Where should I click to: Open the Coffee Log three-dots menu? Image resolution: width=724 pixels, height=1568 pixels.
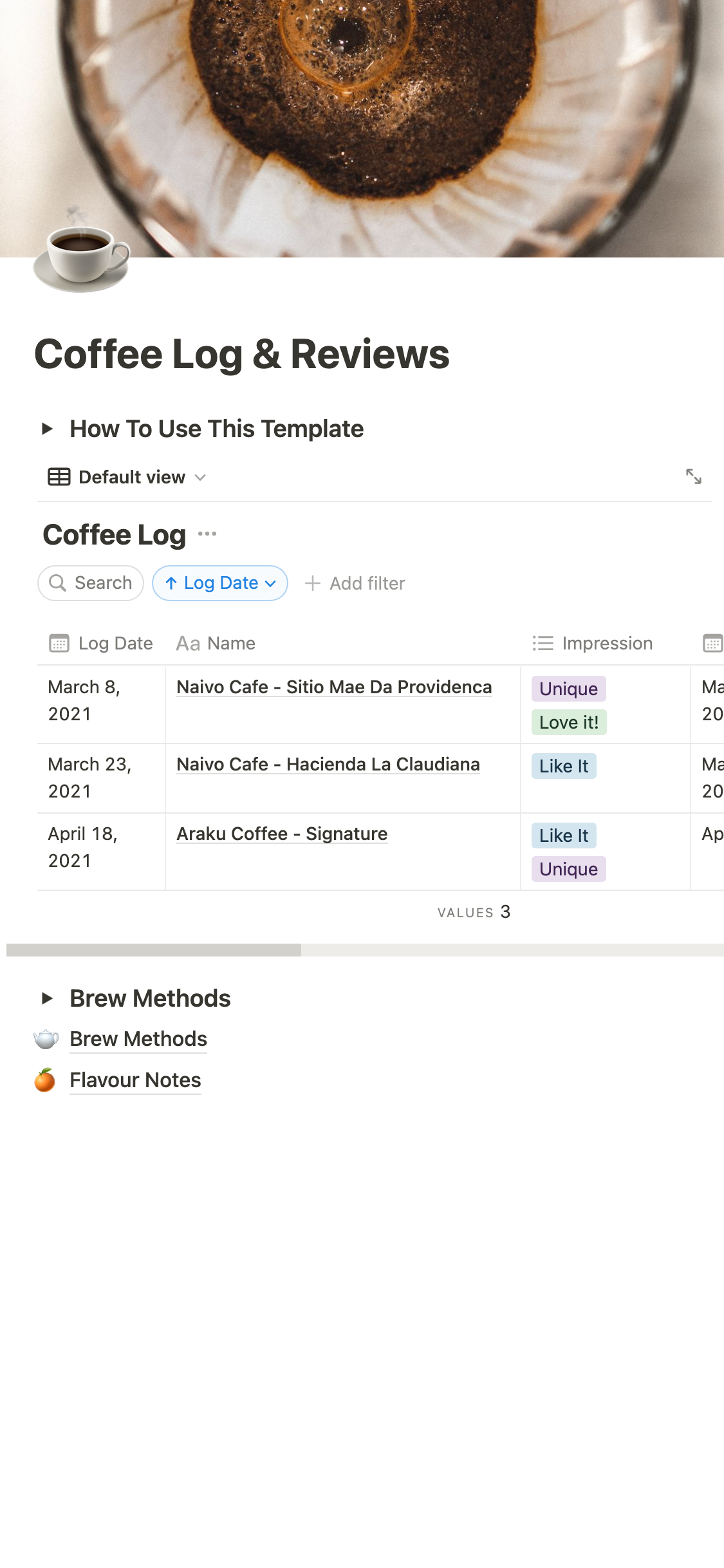(x=207, y=534)
